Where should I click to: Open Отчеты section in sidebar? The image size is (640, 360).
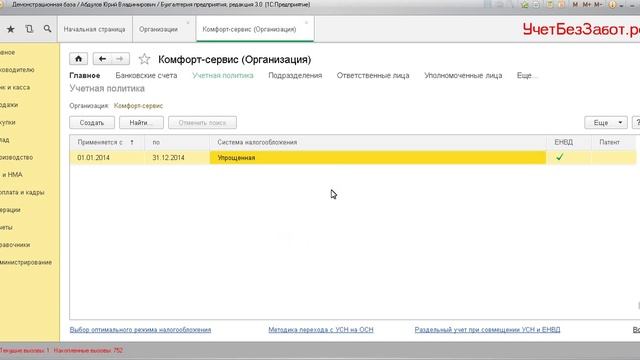pyautogui.click(x=6, y=227)
